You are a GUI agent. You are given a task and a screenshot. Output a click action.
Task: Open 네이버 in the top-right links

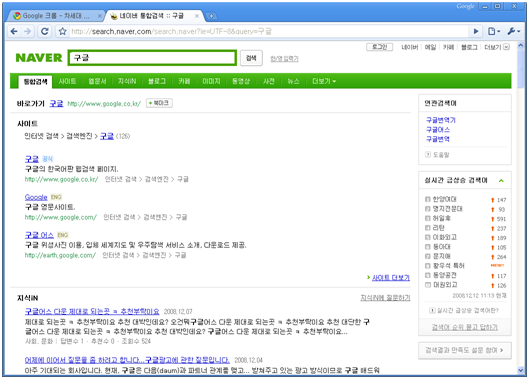pyautogui.click(x=410, y=47)
